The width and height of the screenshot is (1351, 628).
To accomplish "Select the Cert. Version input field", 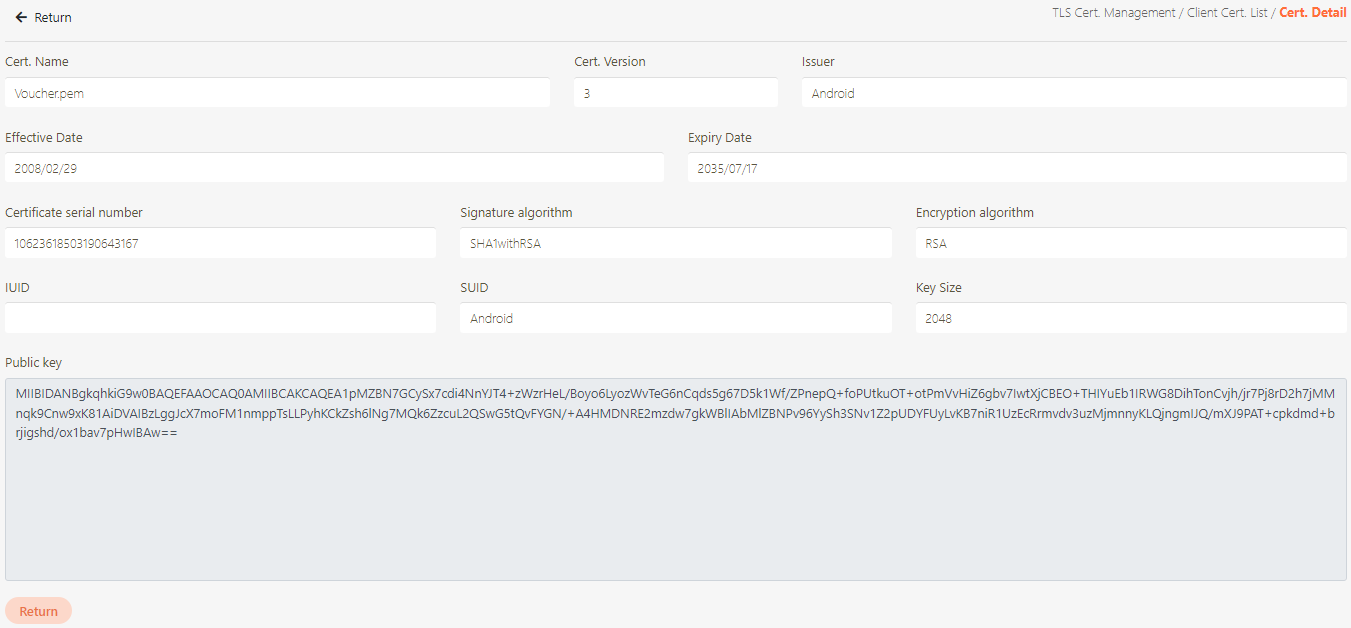I will [x=675, y=93].
